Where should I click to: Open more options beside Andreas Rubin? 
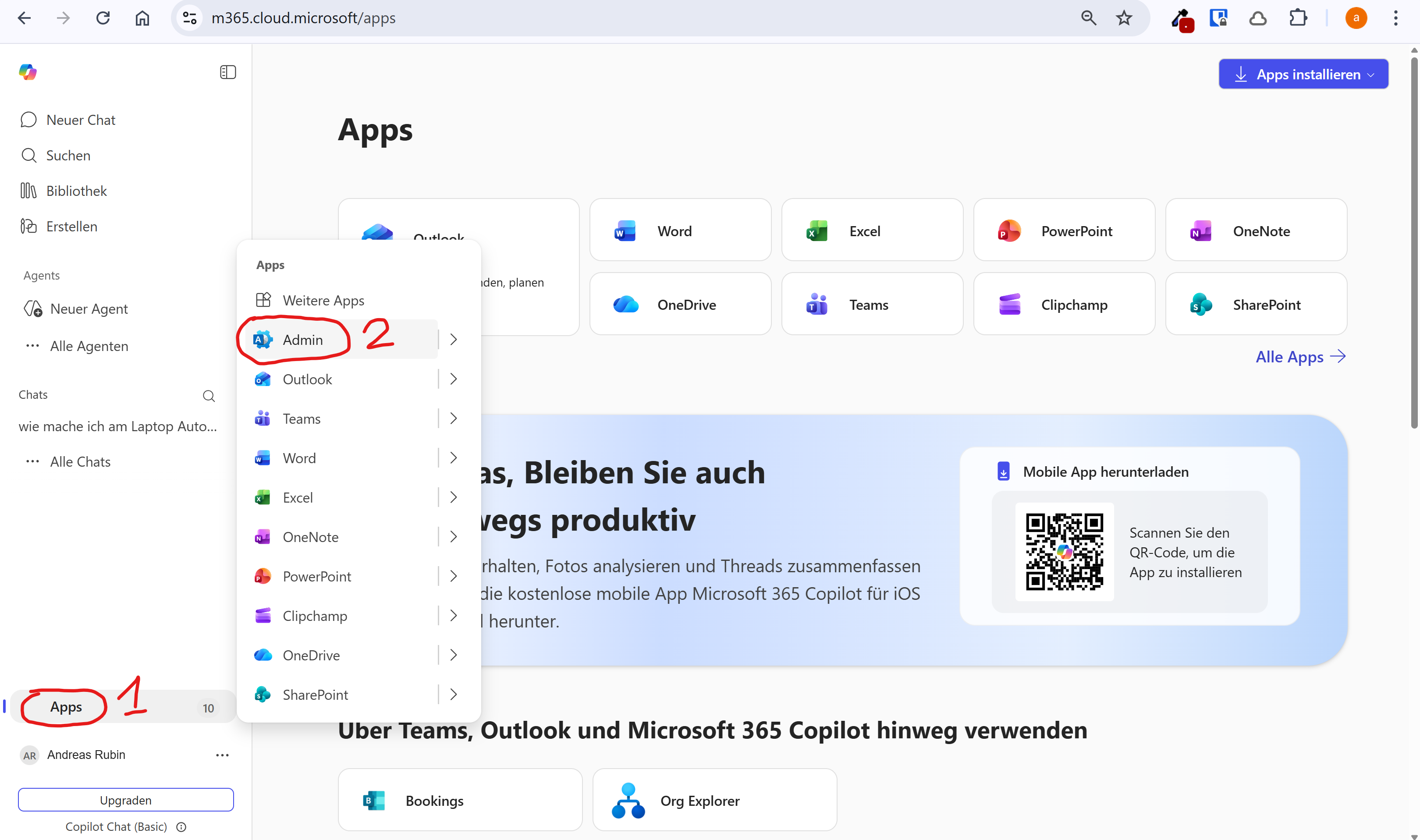point(223,755)
